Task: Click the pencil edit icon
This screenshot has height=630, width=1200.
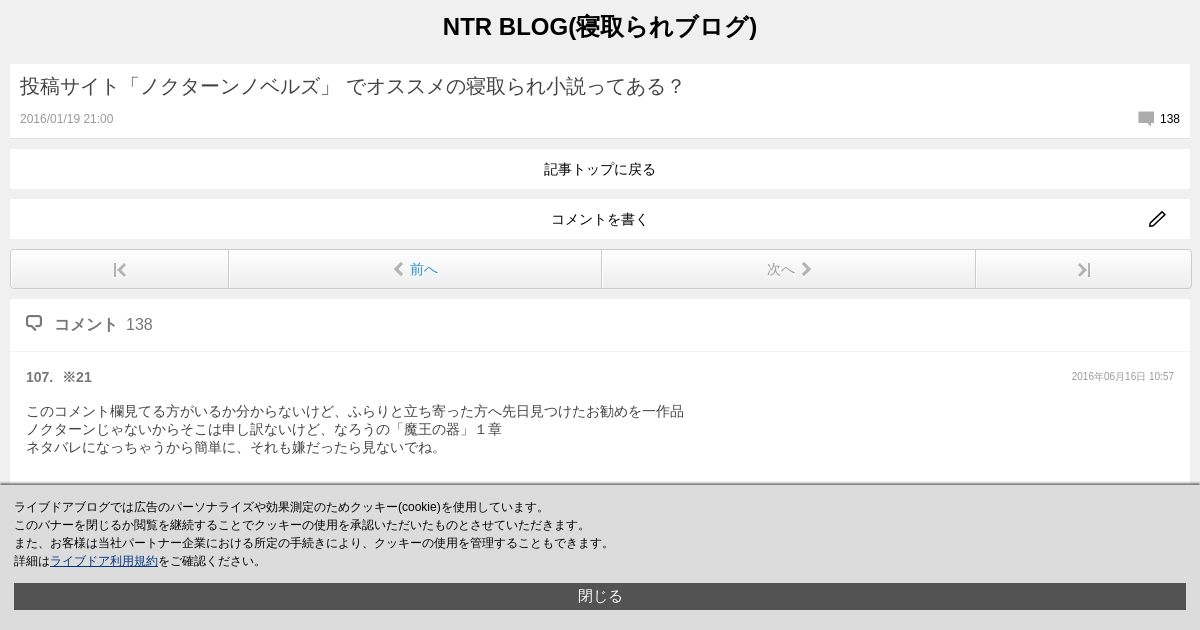Action: tap(1157, 219)
